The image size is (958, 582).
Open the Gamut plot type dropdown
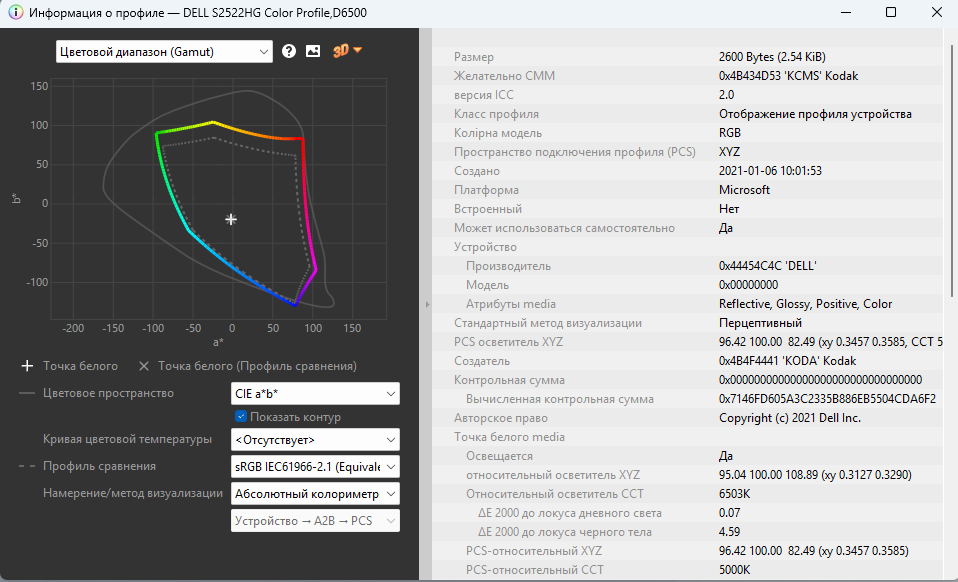coord(164,52)
